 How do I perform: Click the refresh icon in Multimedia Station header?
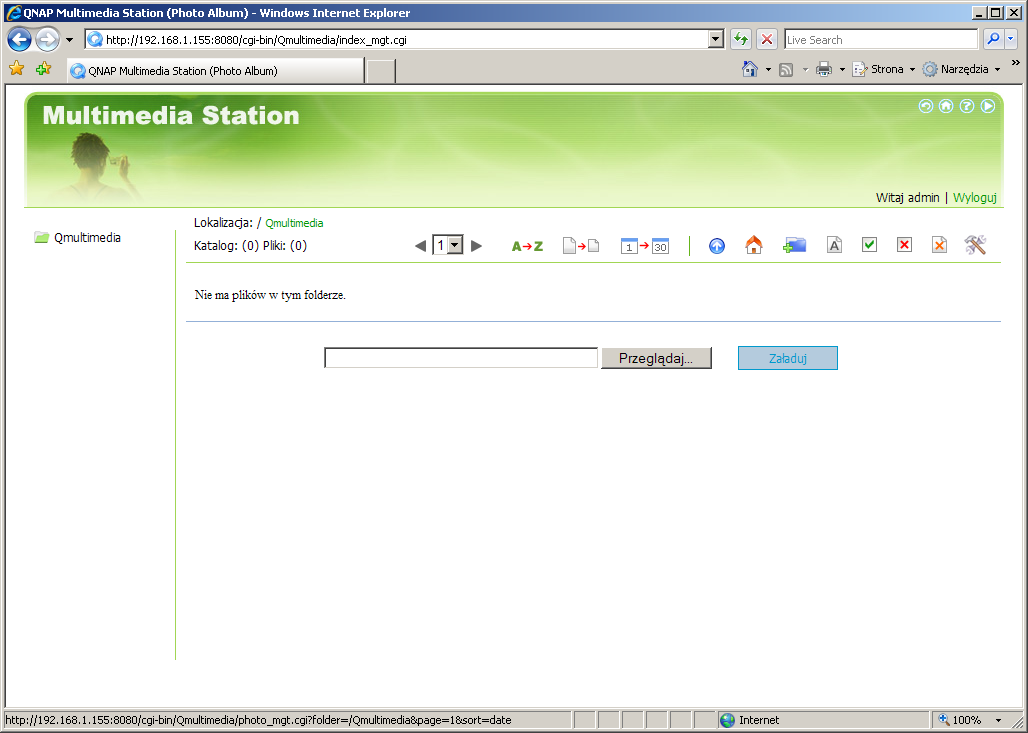pyautogui.click(x=925, y=106)
